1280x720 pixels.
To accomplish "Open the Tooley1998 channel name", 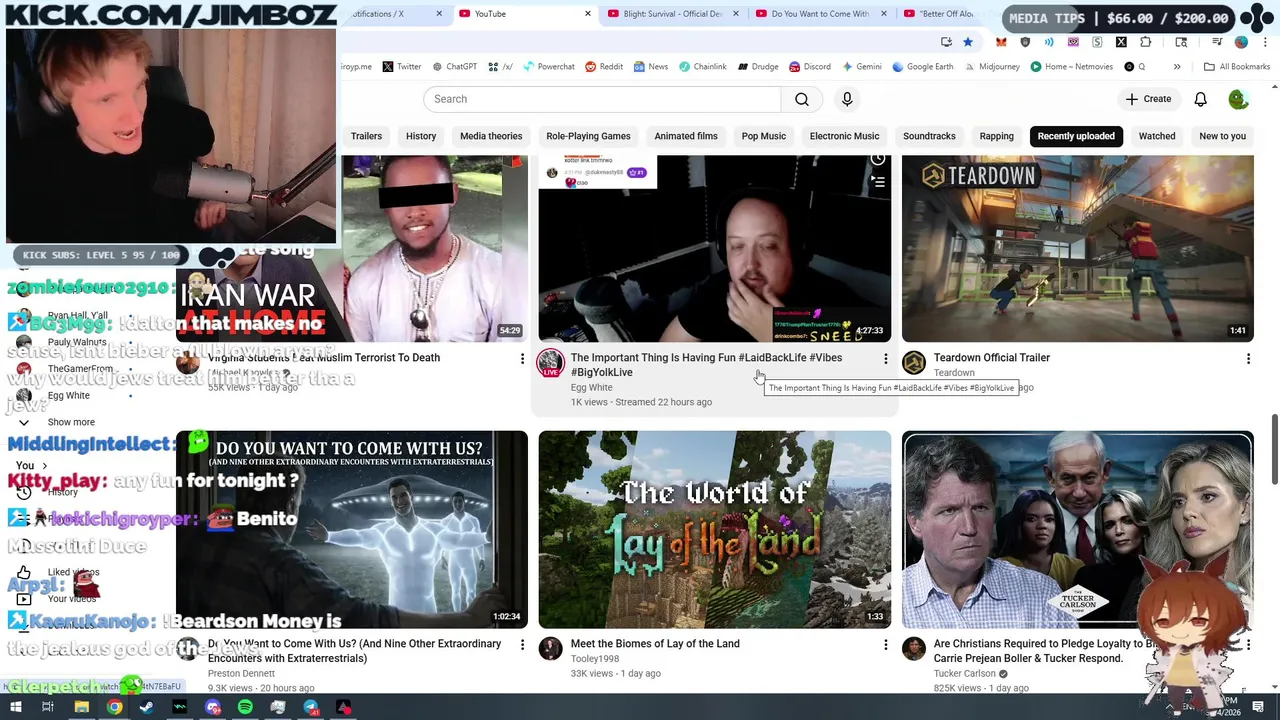I will point(595,658).
